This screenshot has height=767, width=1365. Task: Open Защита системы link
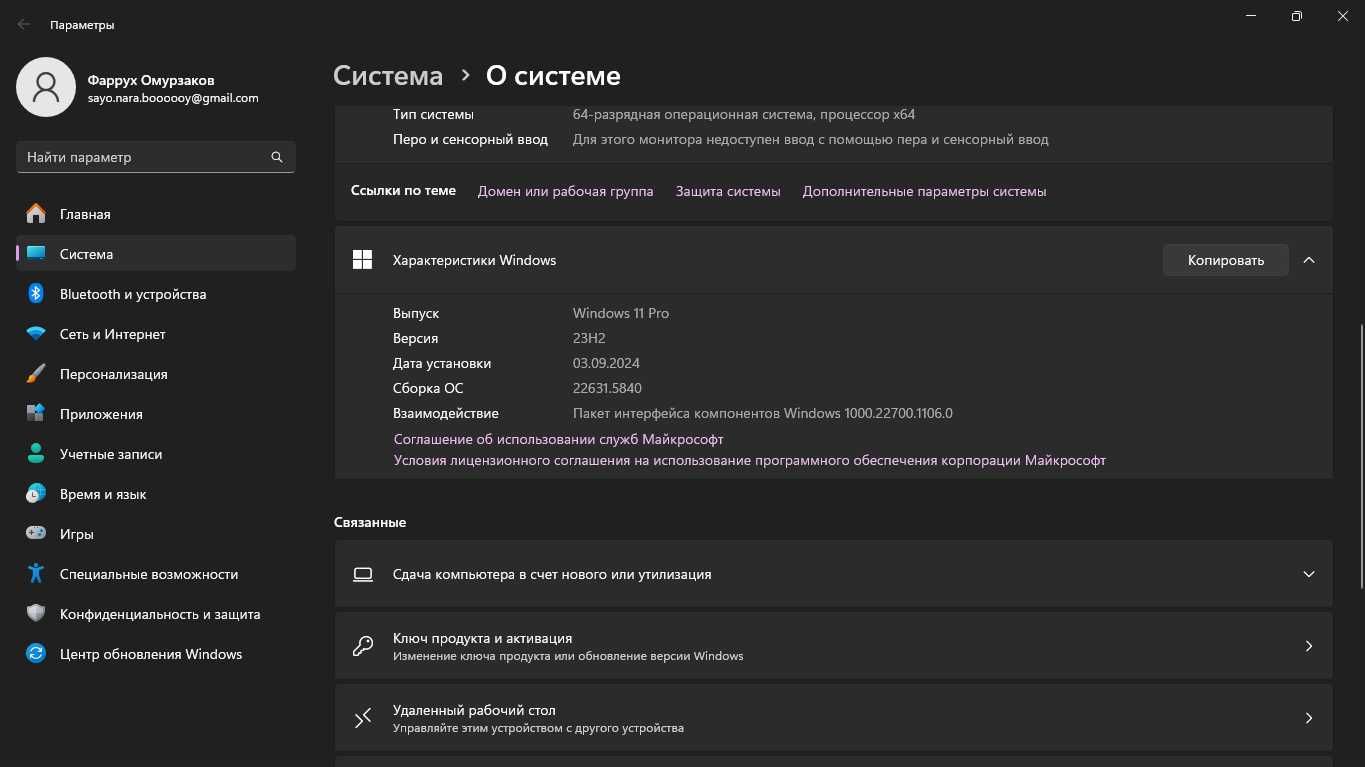[x=728, y=191]
